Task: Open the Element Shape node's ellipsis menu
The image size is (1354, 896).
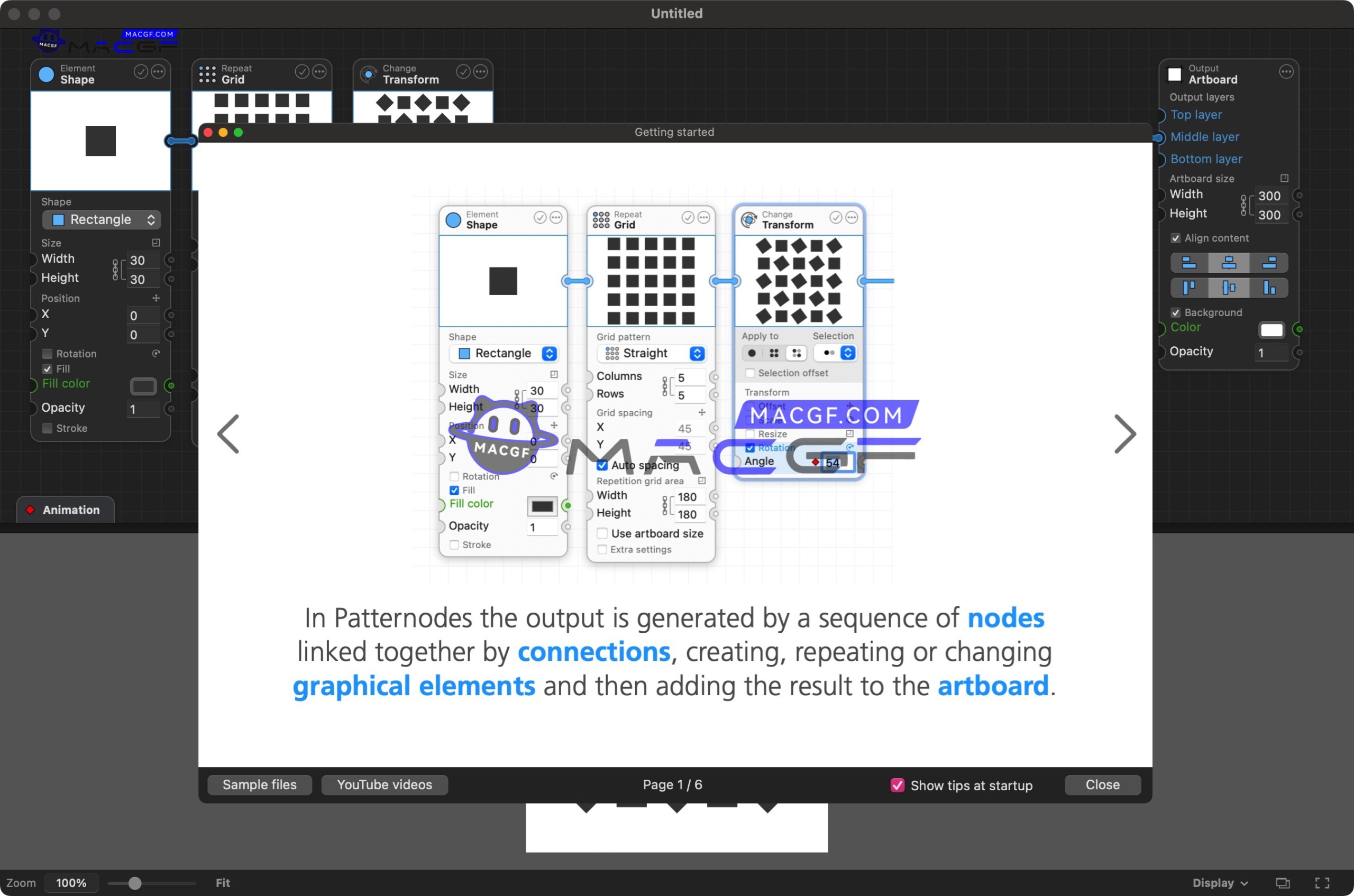Action: coord(157,72)
